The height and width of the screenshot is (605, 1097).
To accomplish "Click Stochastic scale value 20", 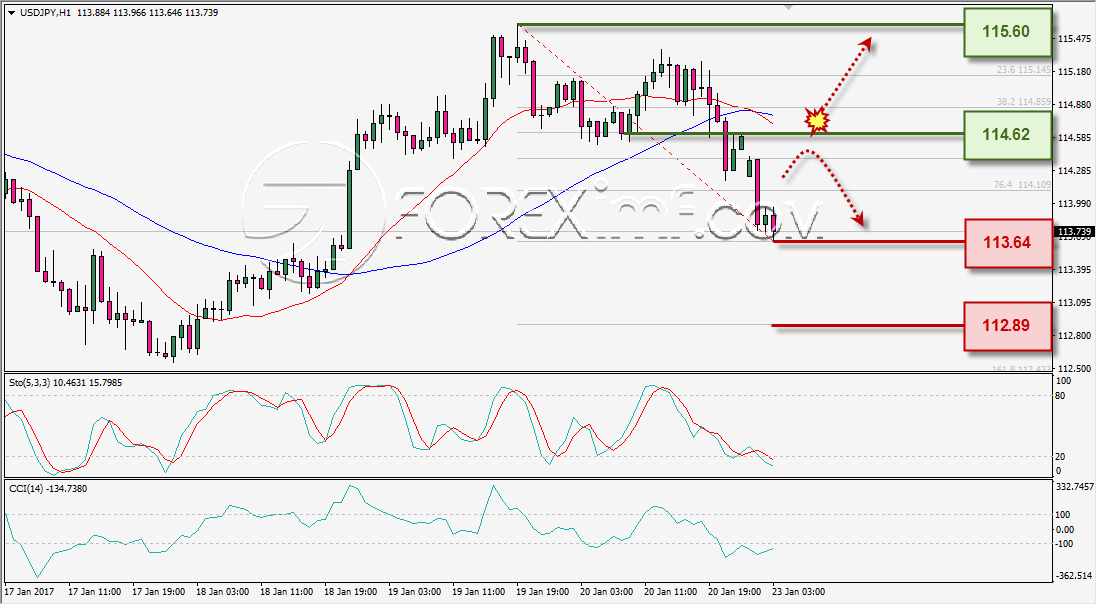I will coord(1060,457).
